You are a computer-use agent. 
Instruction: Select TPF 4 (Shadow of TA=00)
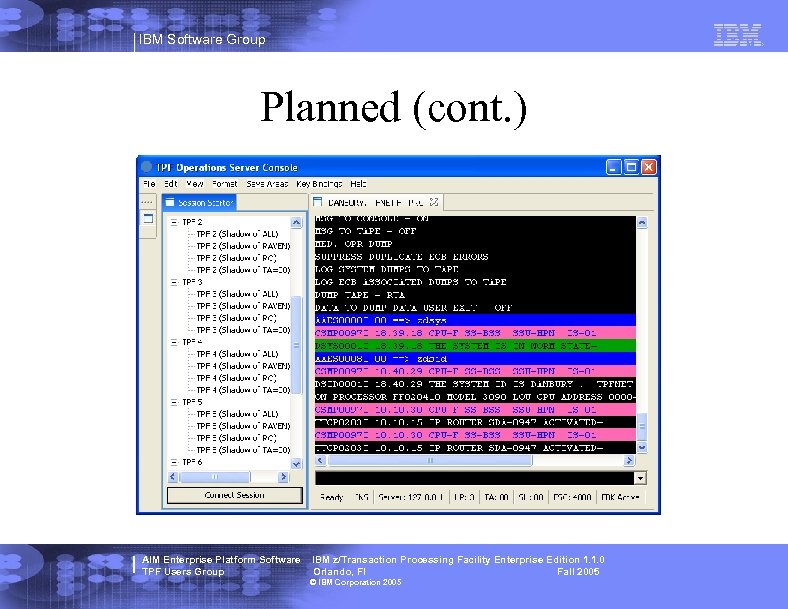tap(243, 390)
